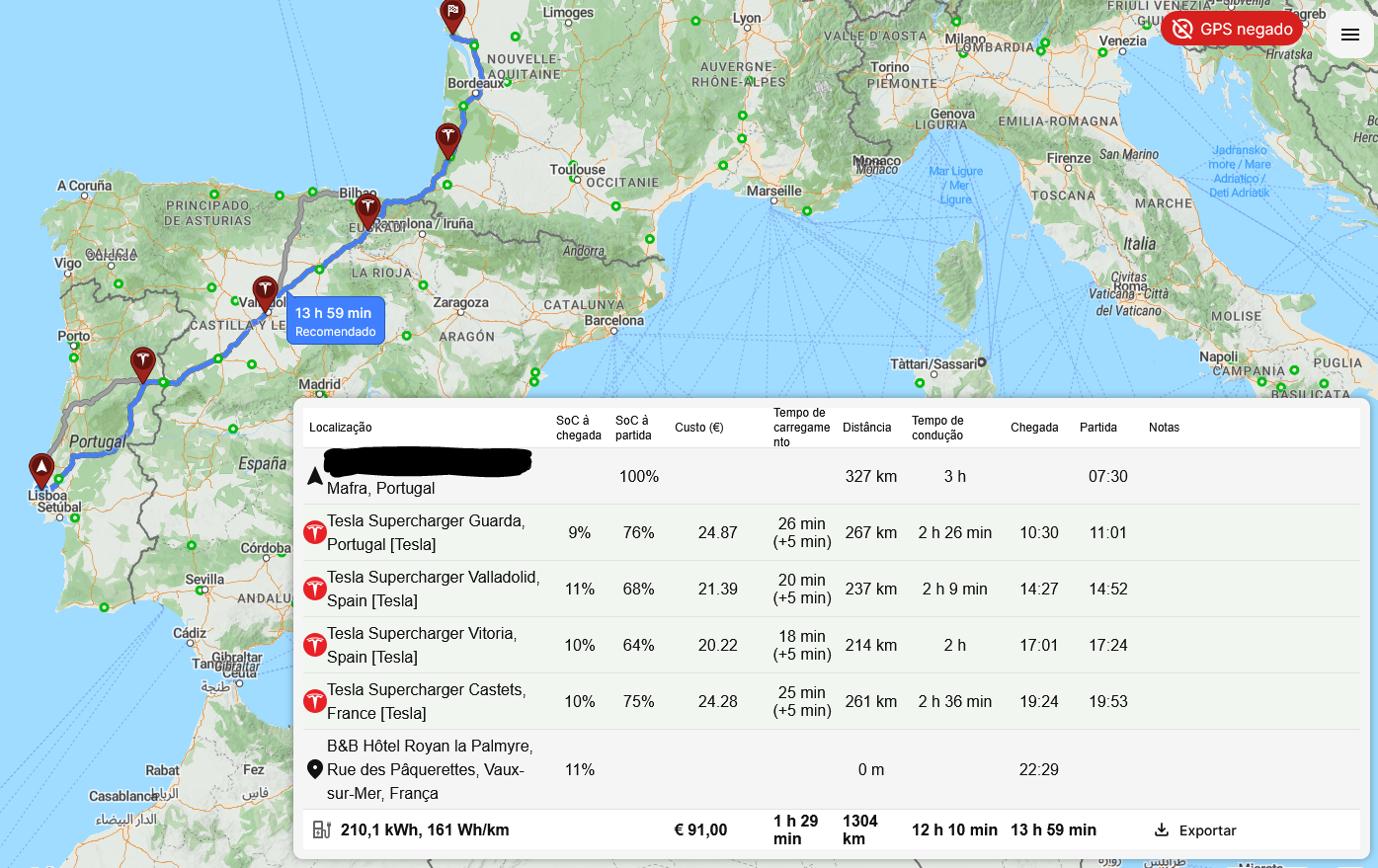The width and height of the screenshot is (1378, 868).
Task: Click the 13 h 59 min route label
Action: (335, 321)
